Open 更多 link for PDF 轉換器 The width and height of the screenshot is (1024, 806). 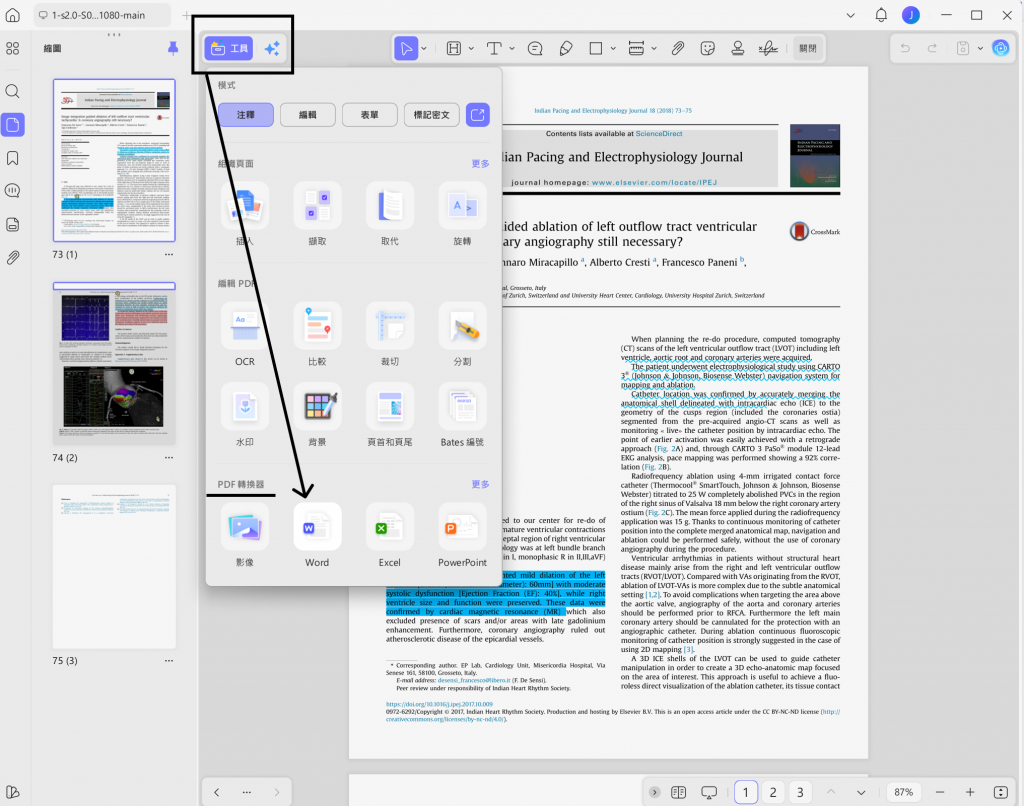[x=480, y=485]
